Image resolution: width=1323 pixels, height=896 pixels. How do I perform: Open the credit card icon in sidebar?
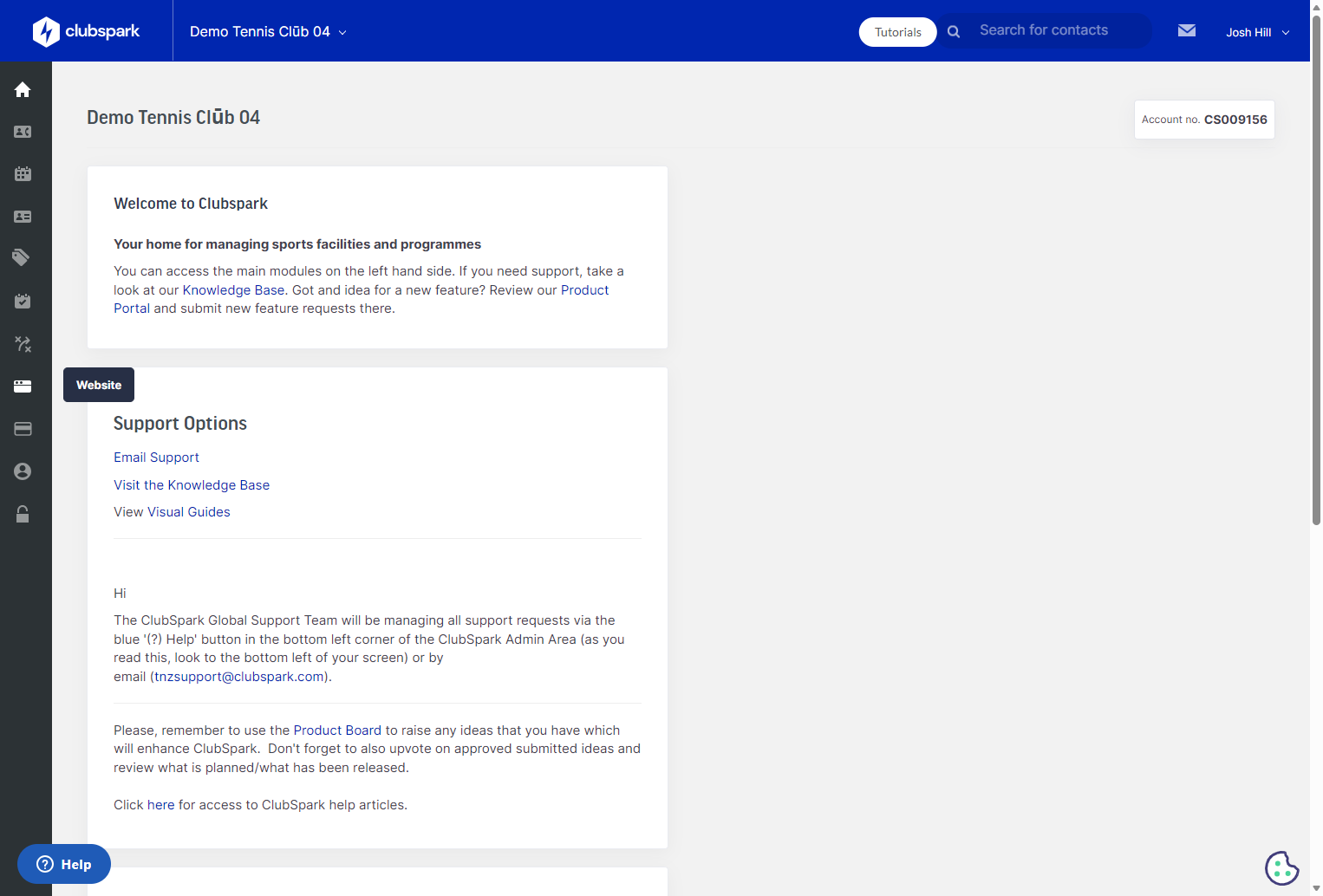click(23, 429)
